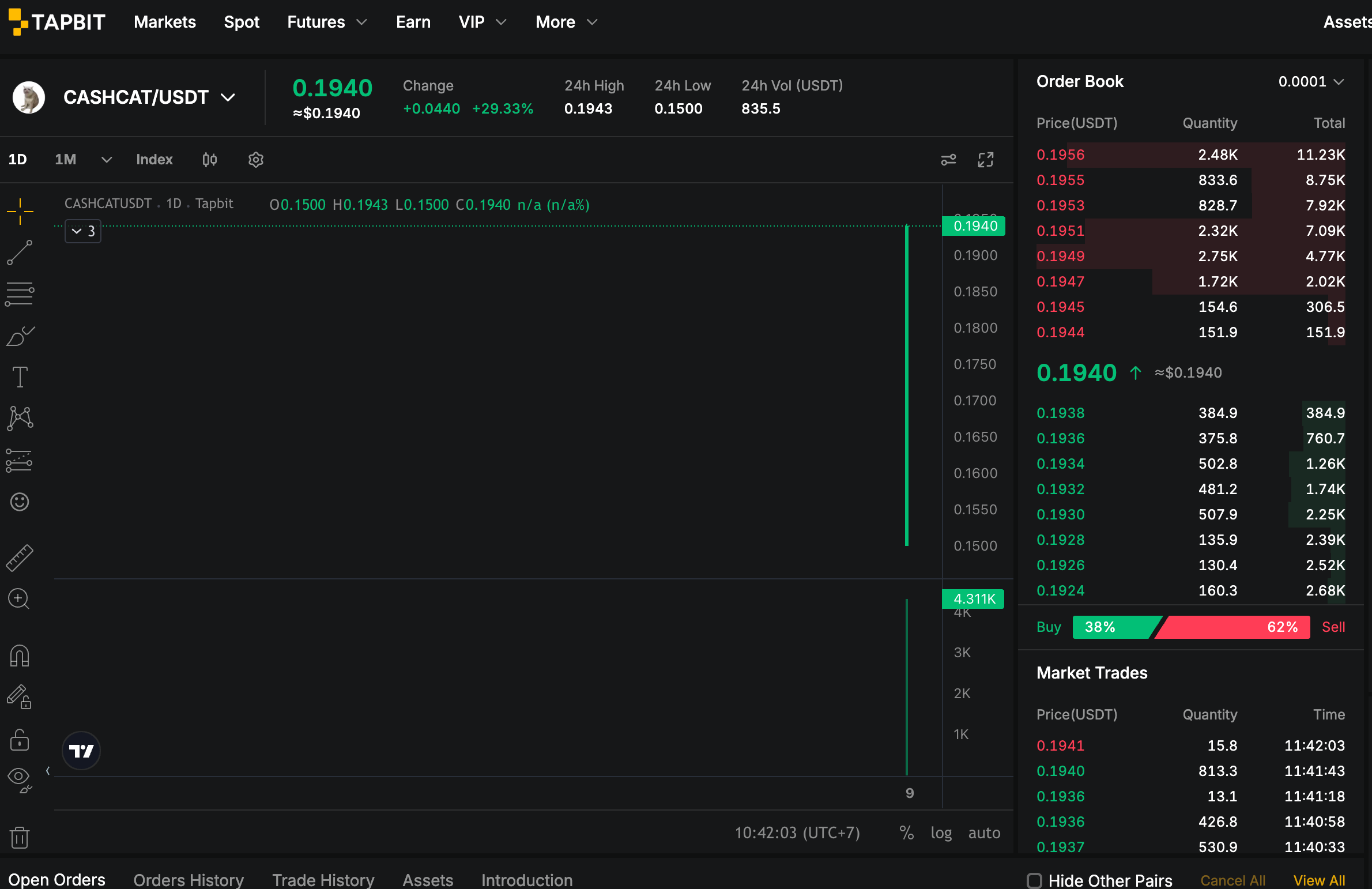Collapse the indicators legend showing 3
Viewport: 1372px width, 889px height.
click(x=83, y=231)
